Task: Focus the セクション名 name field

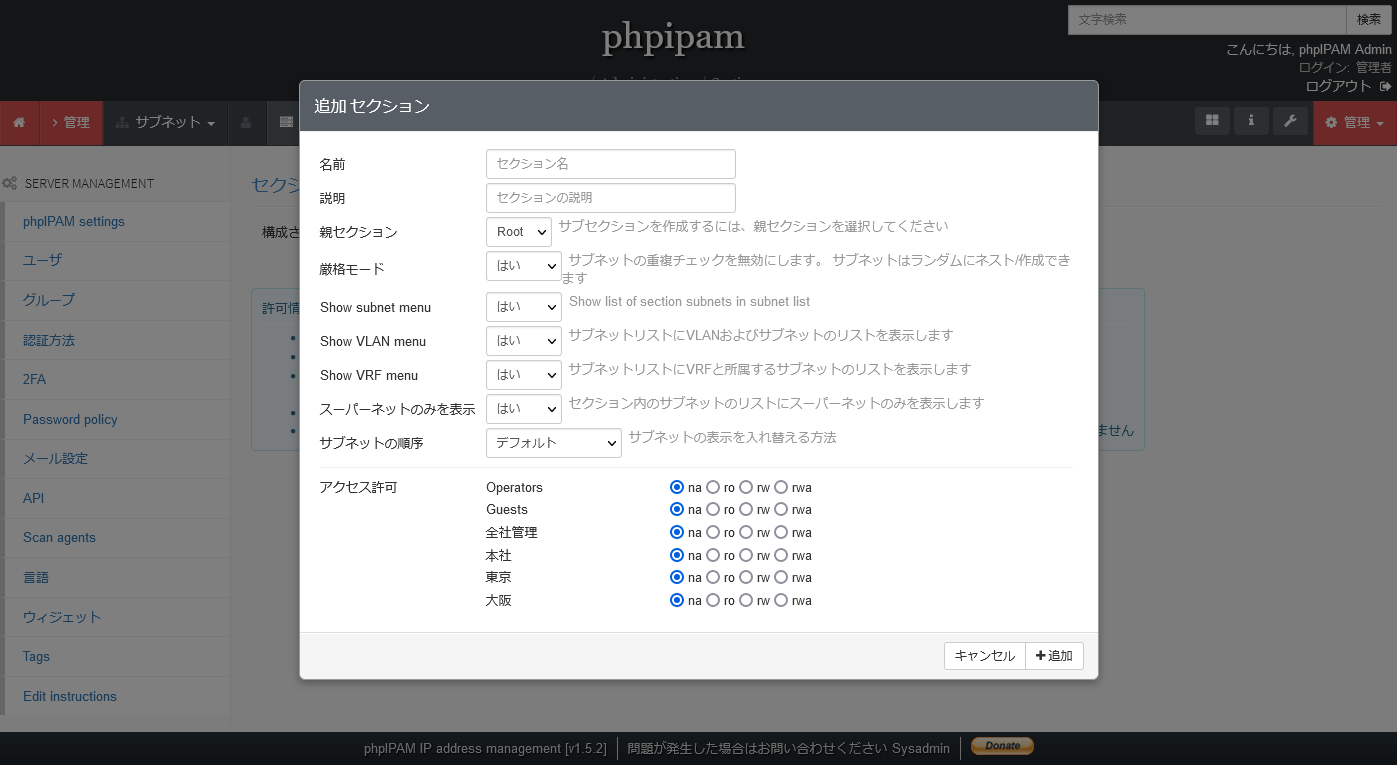Action: point(611,164)
